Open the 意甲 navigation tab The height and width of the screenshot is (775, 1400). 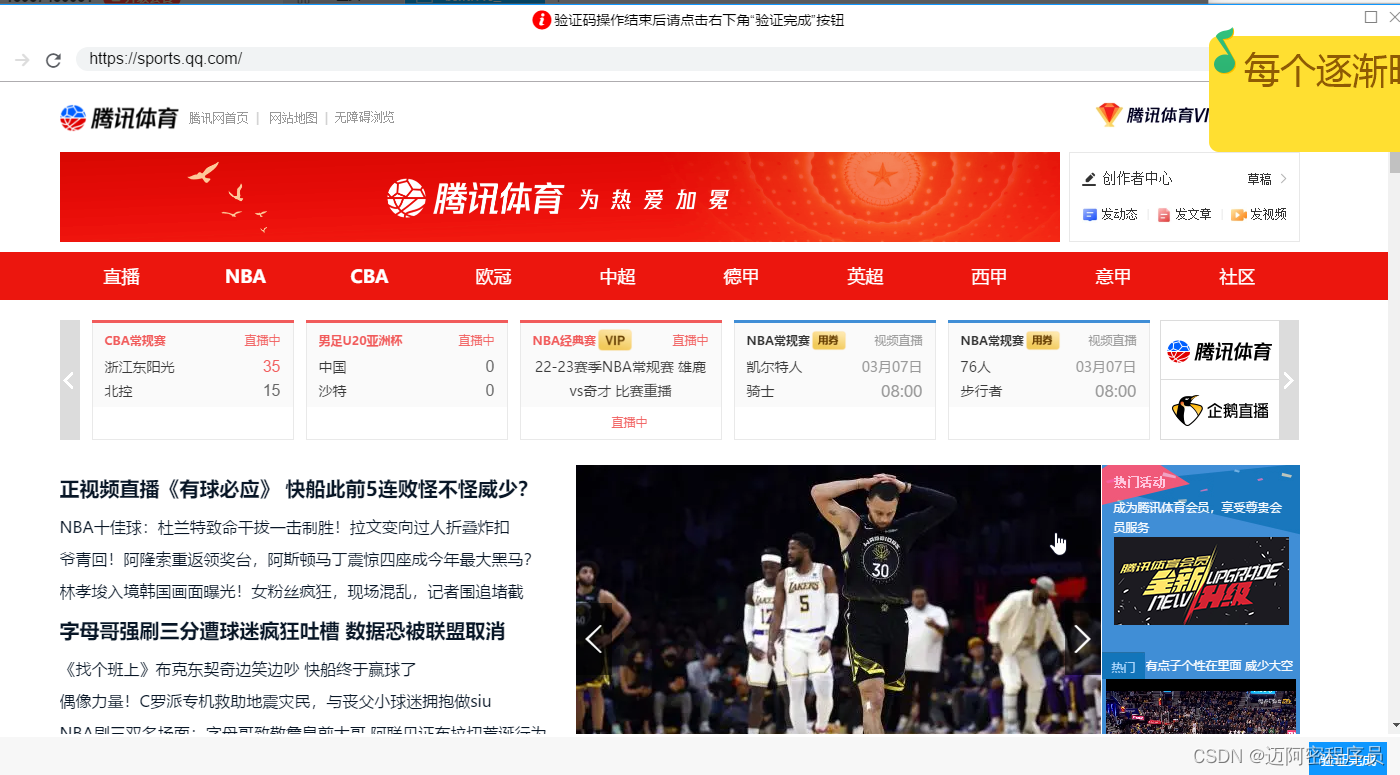coord(1113,277)
